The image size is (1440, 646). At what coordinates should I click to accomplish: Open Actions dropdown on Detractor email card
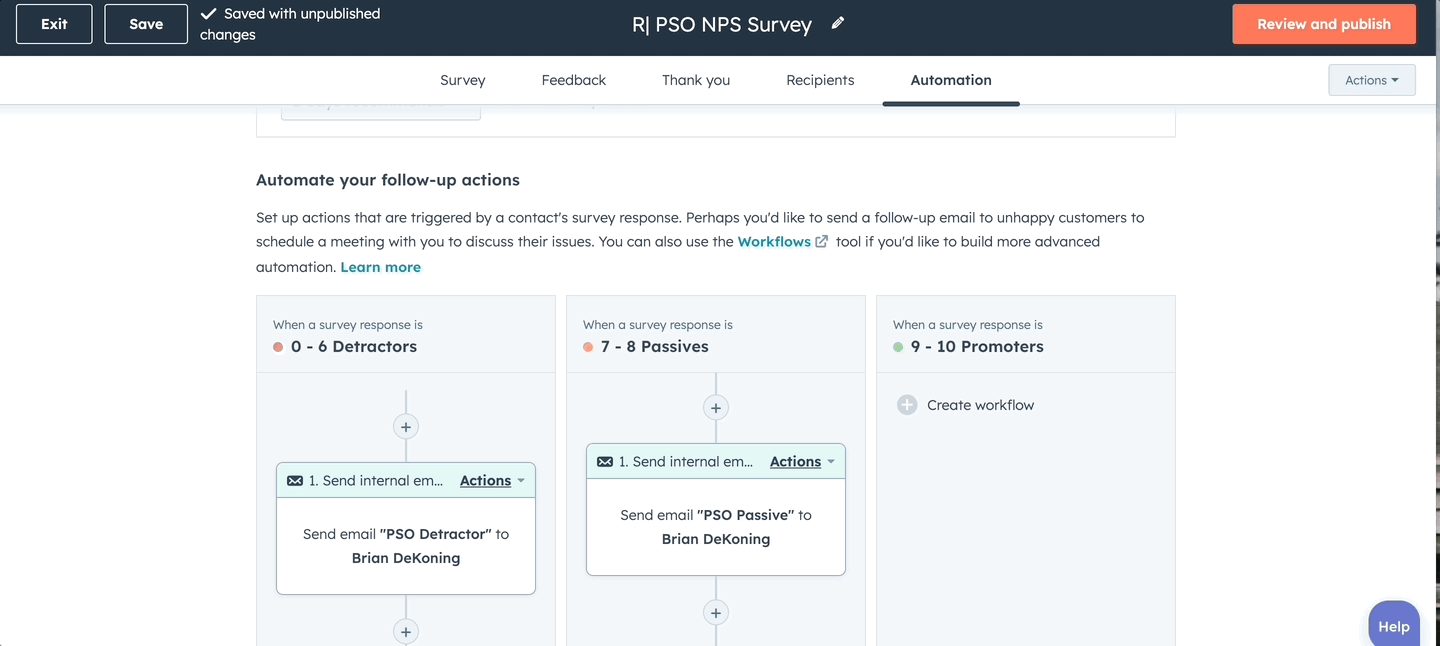coord(492,481)
